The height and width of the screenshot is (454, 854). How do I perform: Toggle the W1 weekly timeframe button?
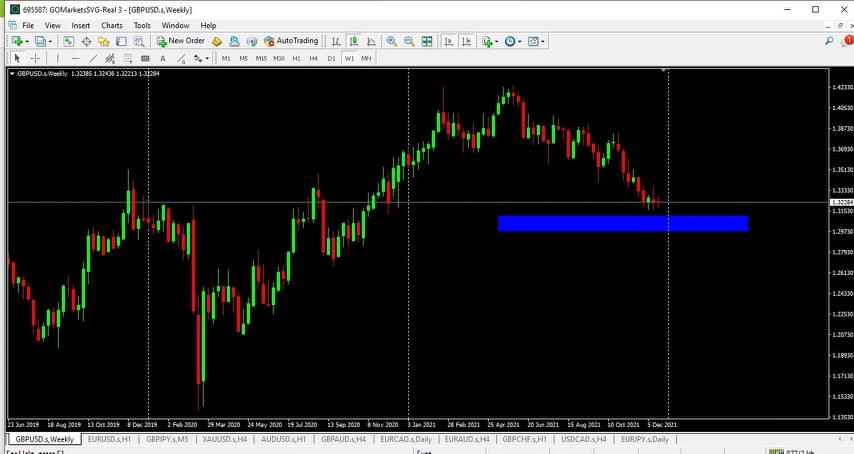point(349,58)
